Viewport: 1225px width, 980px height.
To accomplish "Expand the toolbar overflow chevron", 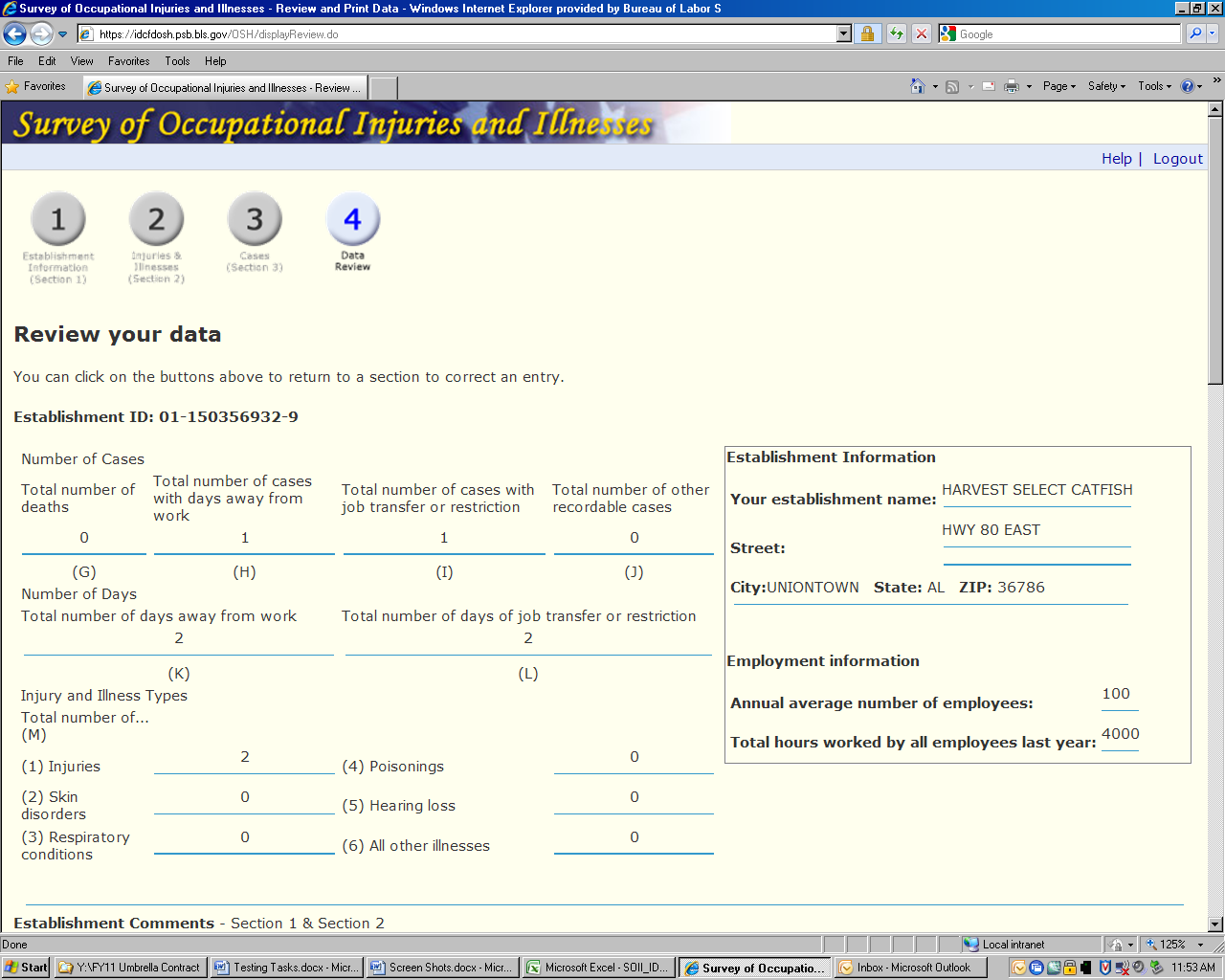I will tap(1216, 81).
